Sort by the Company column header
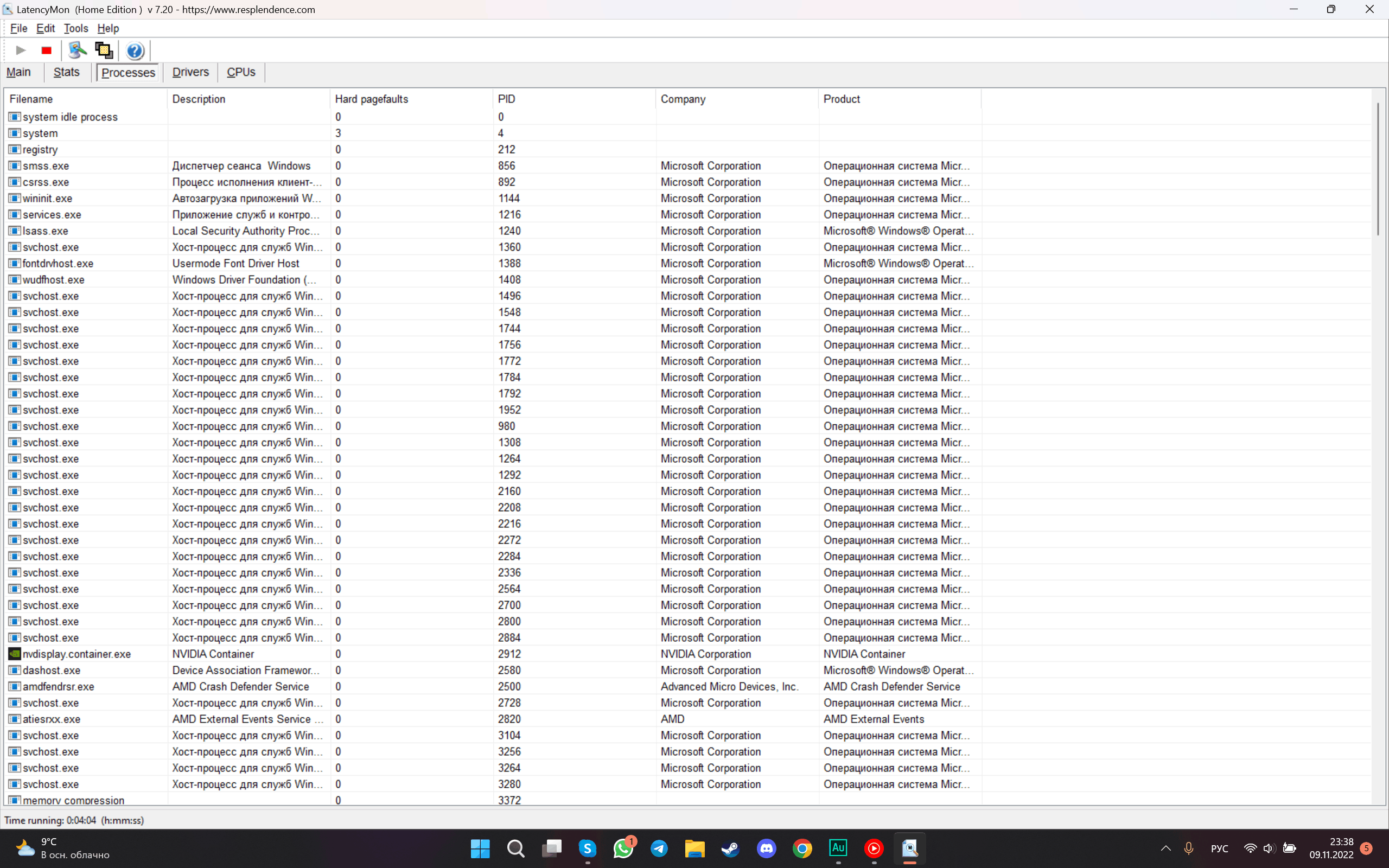 click(737, 99)
